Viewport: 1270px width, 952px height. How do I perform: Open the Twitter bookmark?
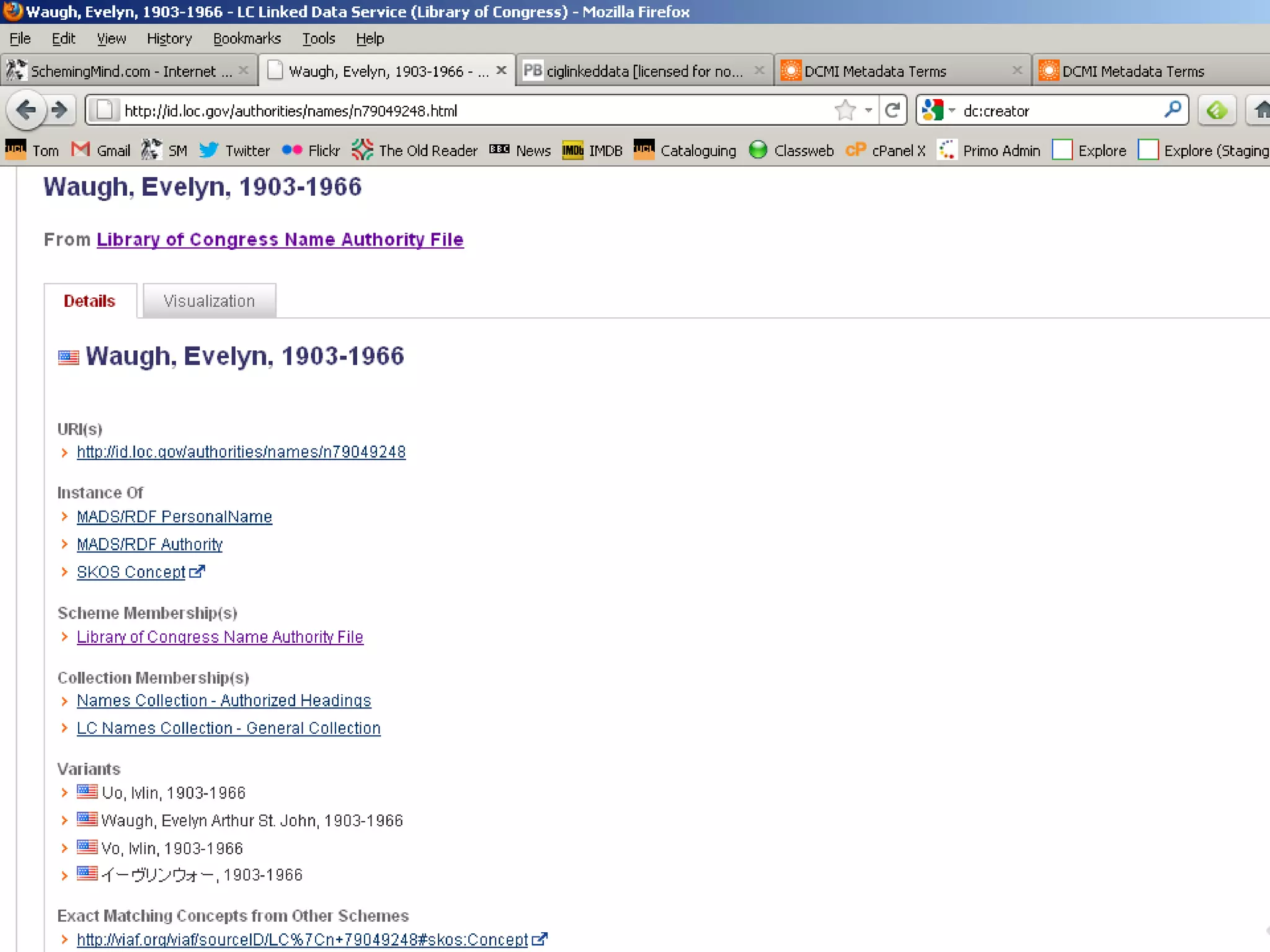[234, 151]
